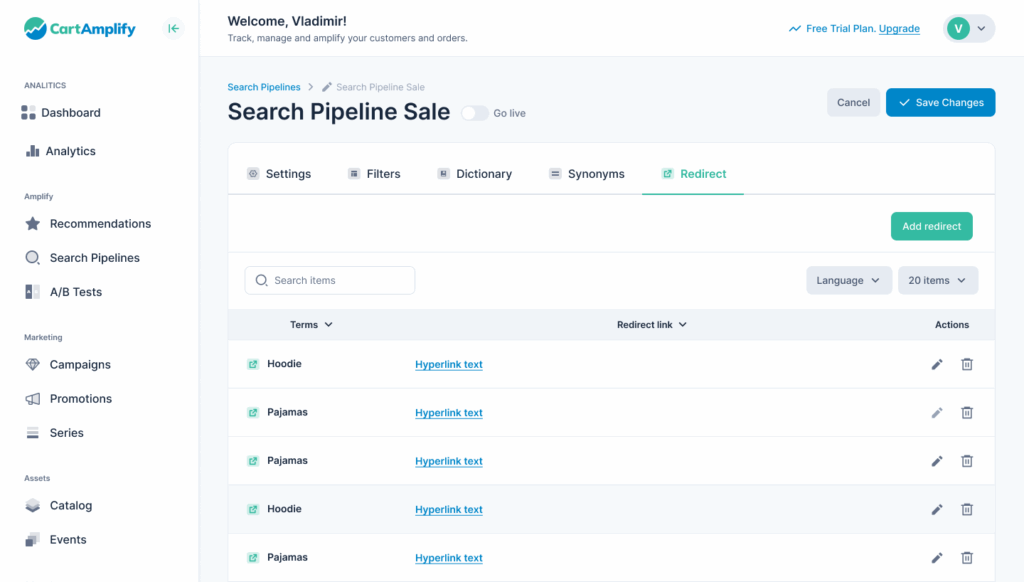
Task: Click the Search items input field
Action: [x=330, y=281]
